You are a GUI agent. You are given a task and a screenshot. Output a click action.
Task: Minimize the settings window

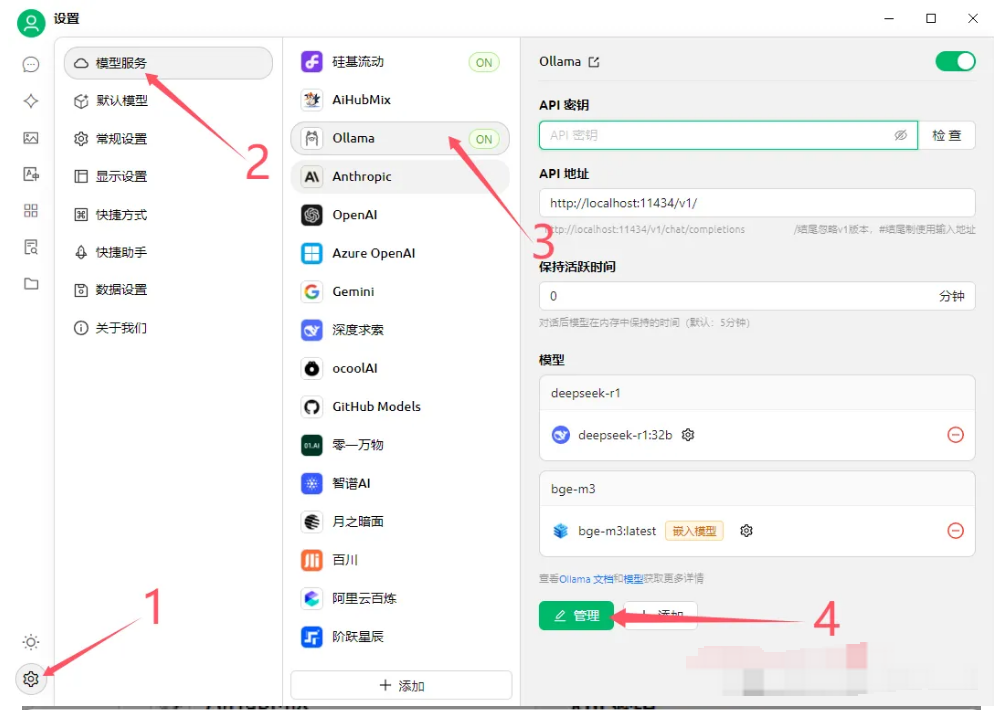coord(889,18)
